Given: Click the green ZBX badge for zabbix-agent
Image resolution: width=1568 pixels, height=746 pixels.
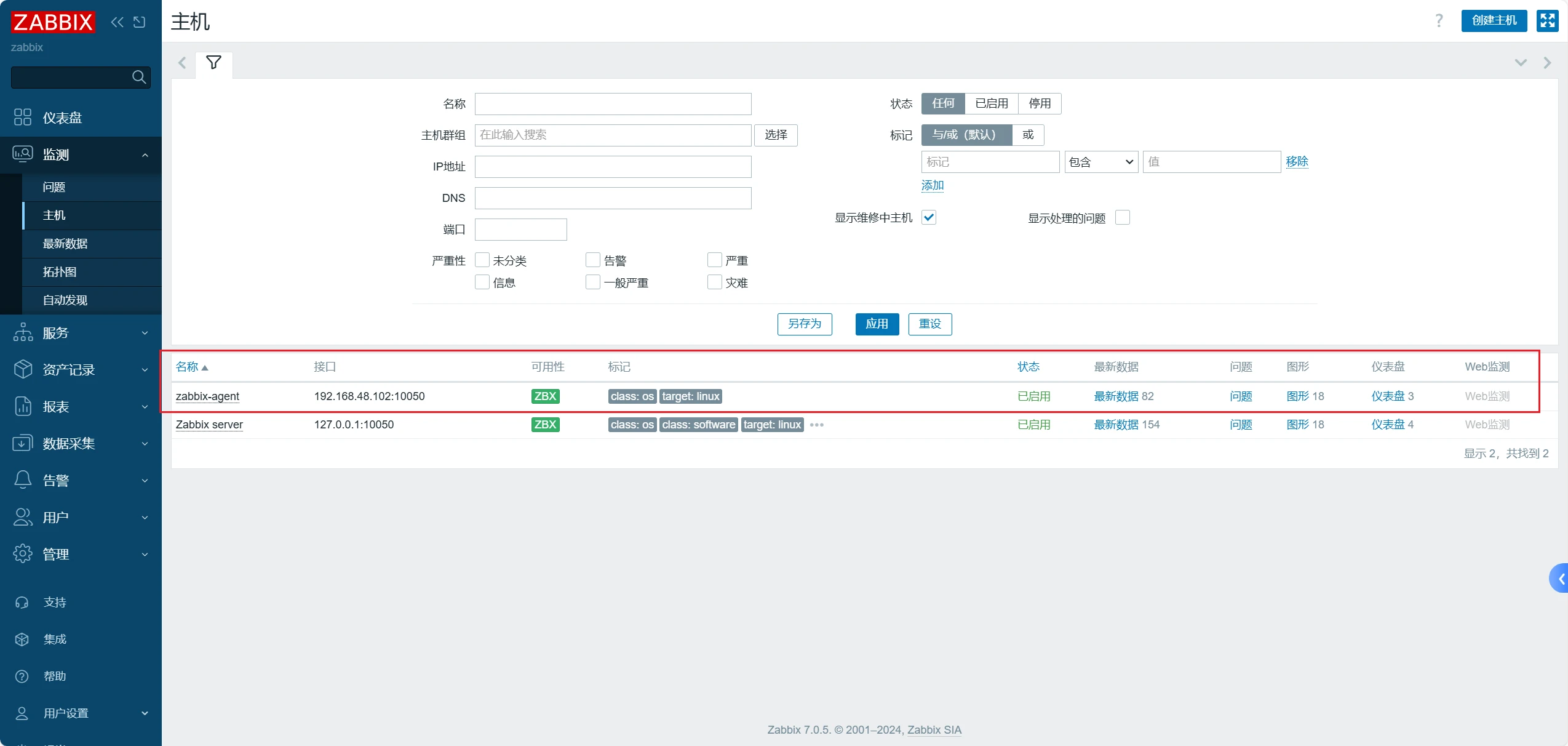Looking at the screenshot, I should pyautogui.click(x=545, y=396).
